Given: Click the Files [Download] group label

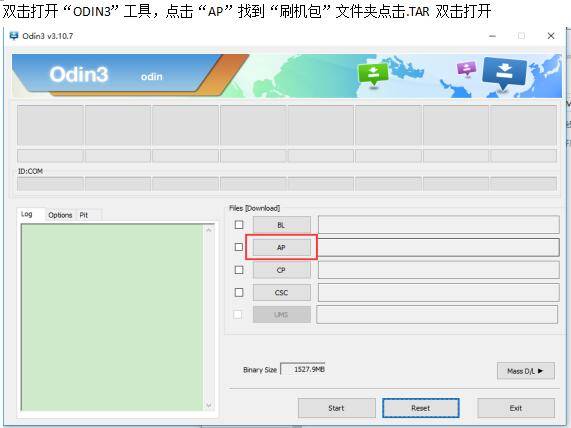Looking at the screenshot, I should tap(255, 208).
